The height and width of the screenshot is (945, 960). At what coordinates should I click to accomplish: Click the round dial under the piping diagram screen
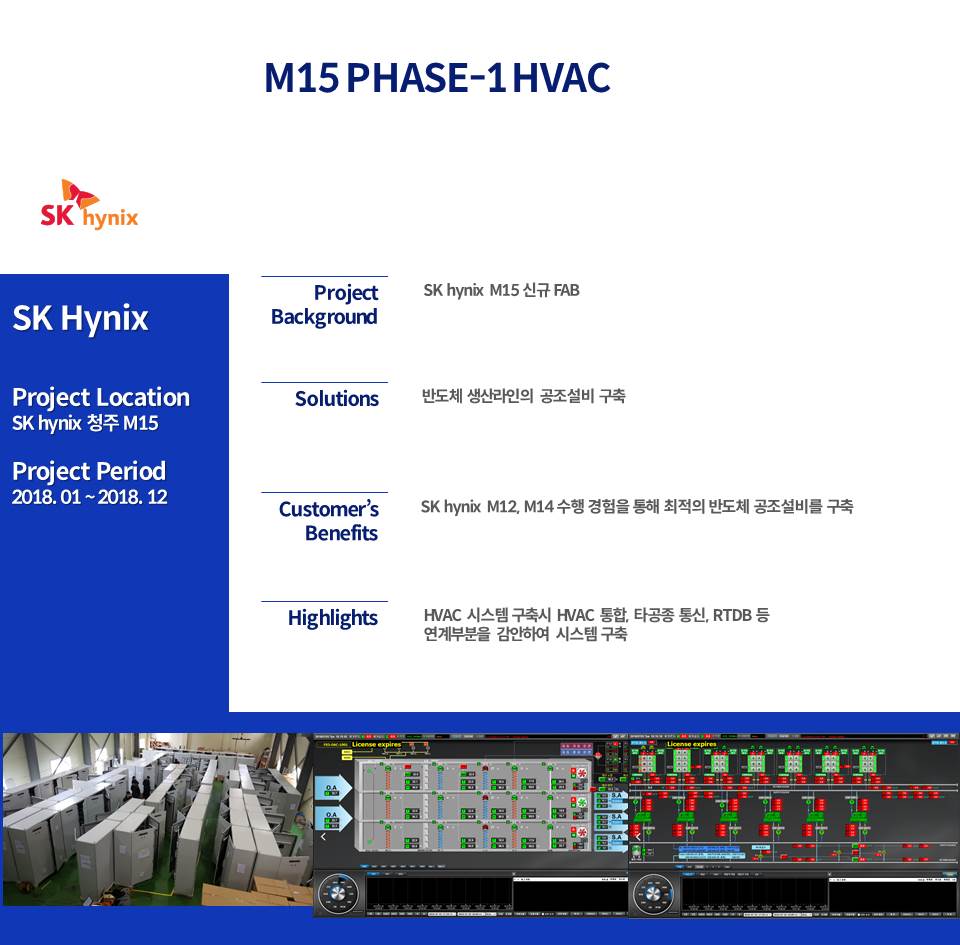click(x=653, y=894)
